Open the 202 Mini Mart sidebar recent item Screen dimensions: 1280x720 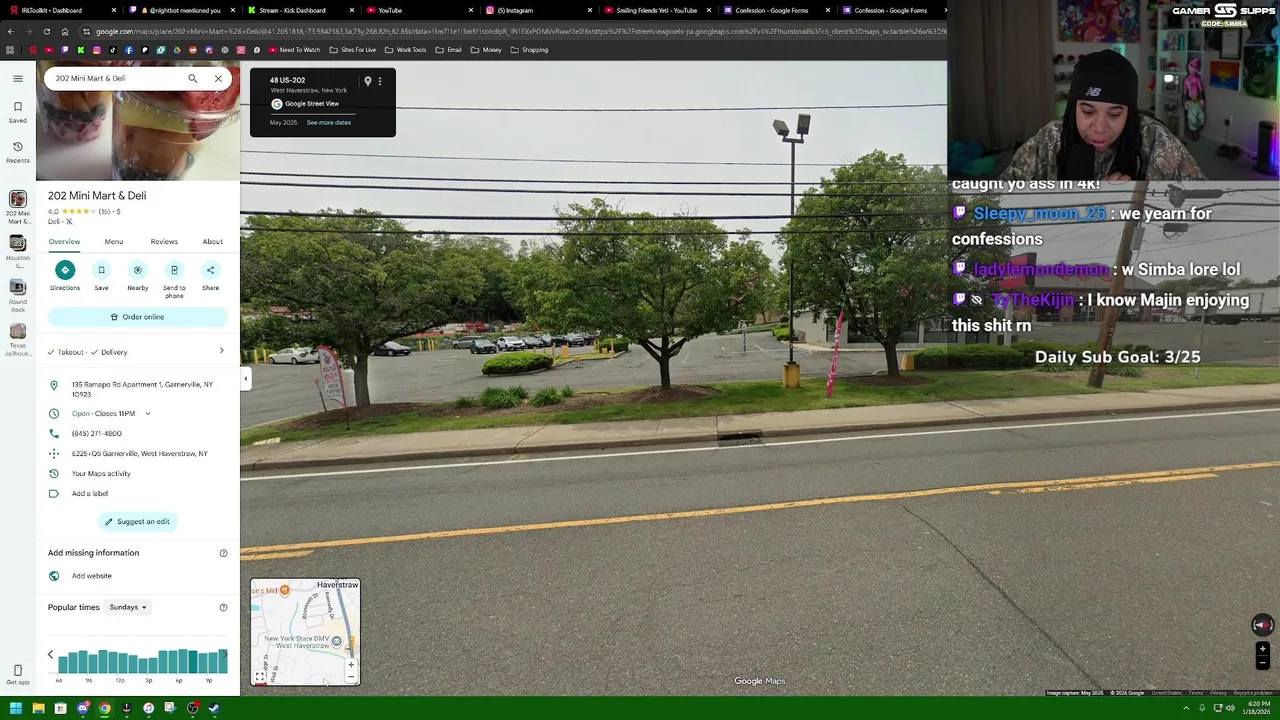click(x=17, y=208)
